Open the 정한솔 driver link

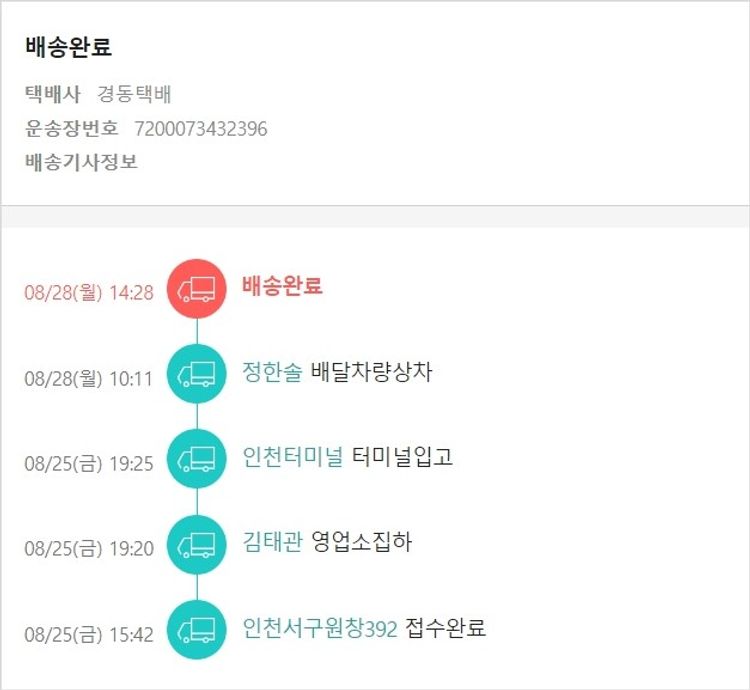[x=271, y=372]
